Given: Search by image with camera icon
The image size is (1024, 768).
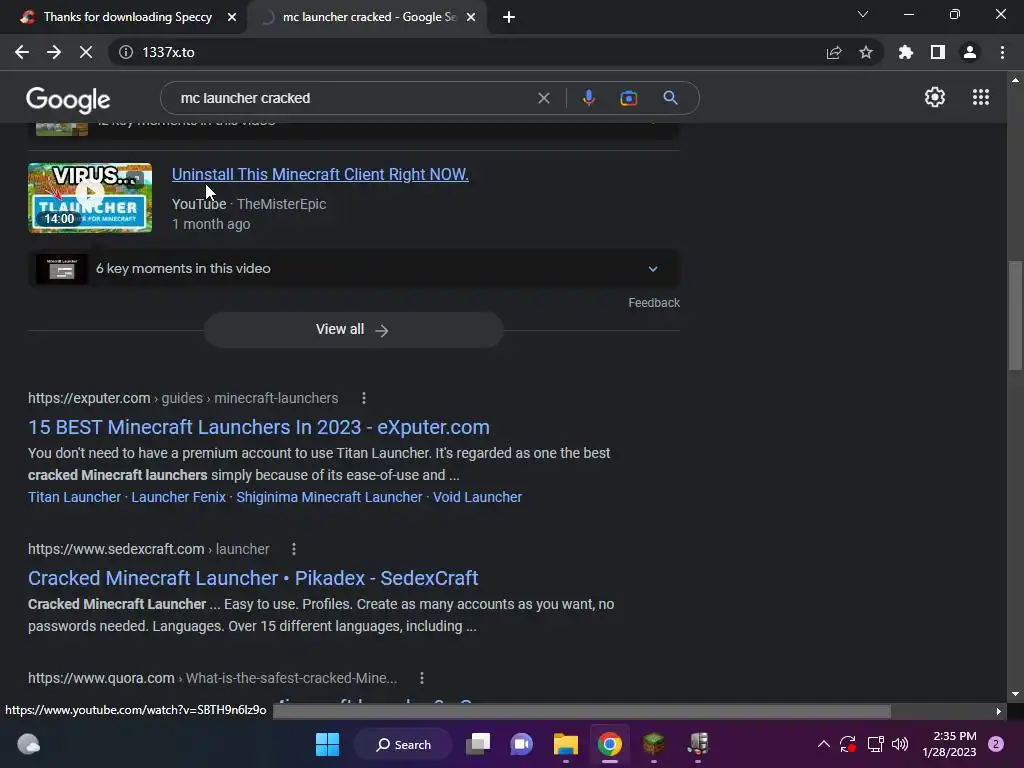Looking at the screenshot, I should click(628, 98).
